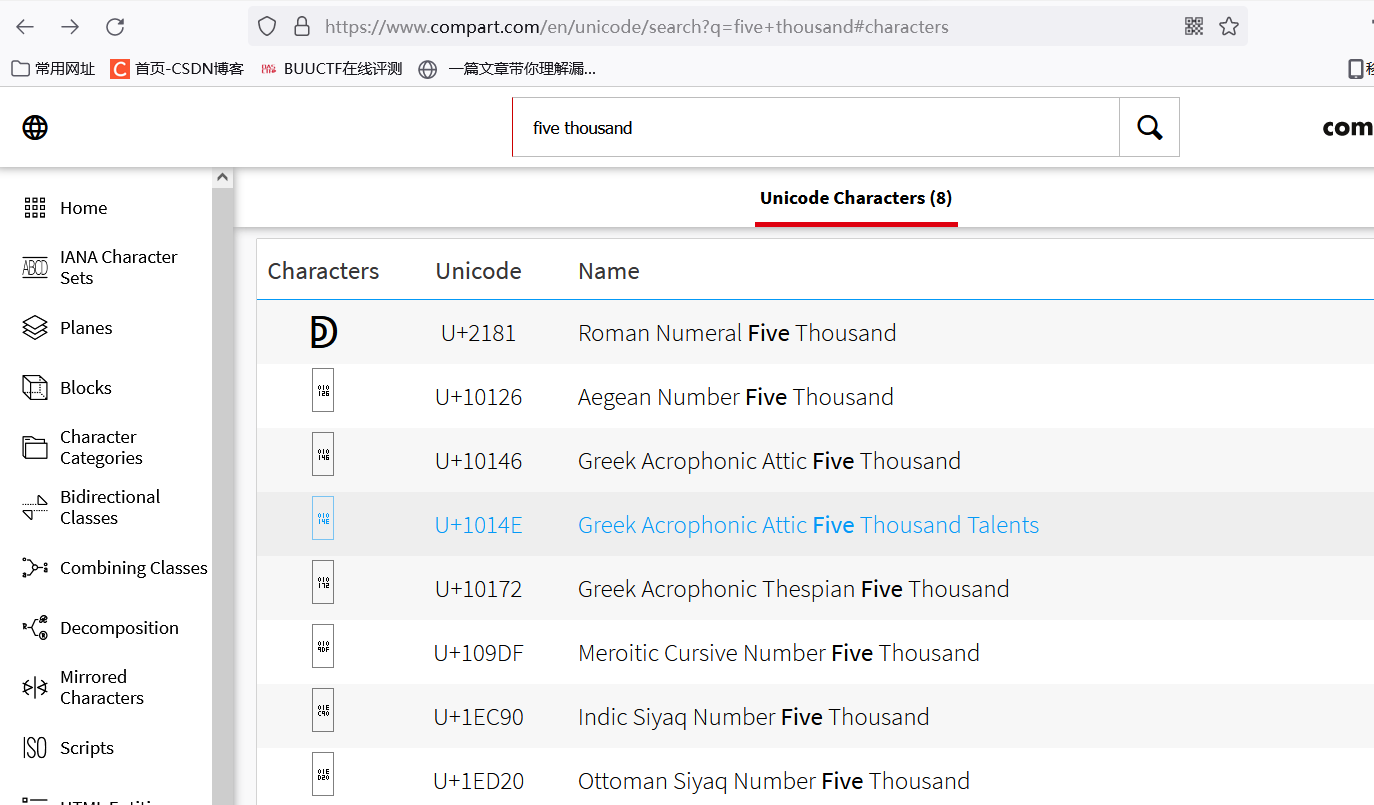Click the Name column header
Screen dimensions: 1374x805
click(x=608, y=271)
